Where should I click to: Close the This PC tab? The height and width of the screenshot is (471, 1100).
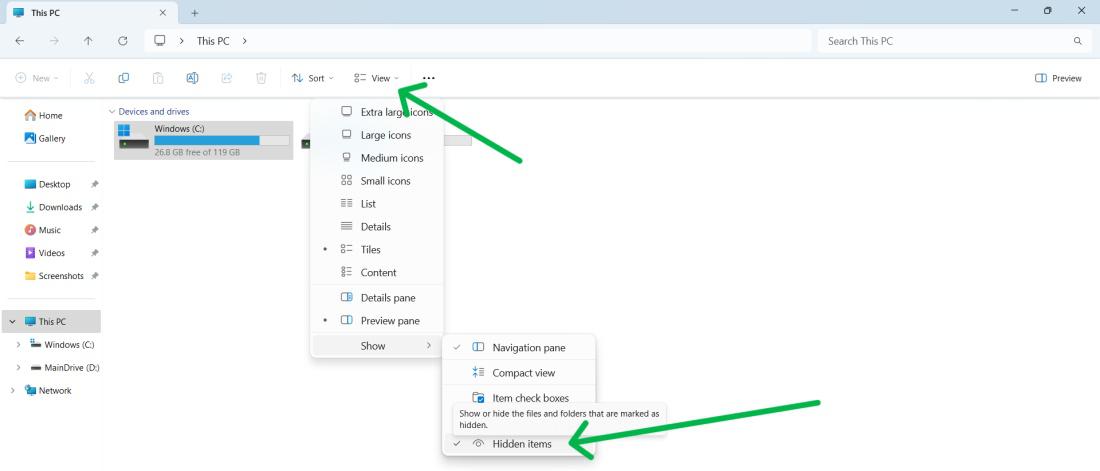click(163, 13)
